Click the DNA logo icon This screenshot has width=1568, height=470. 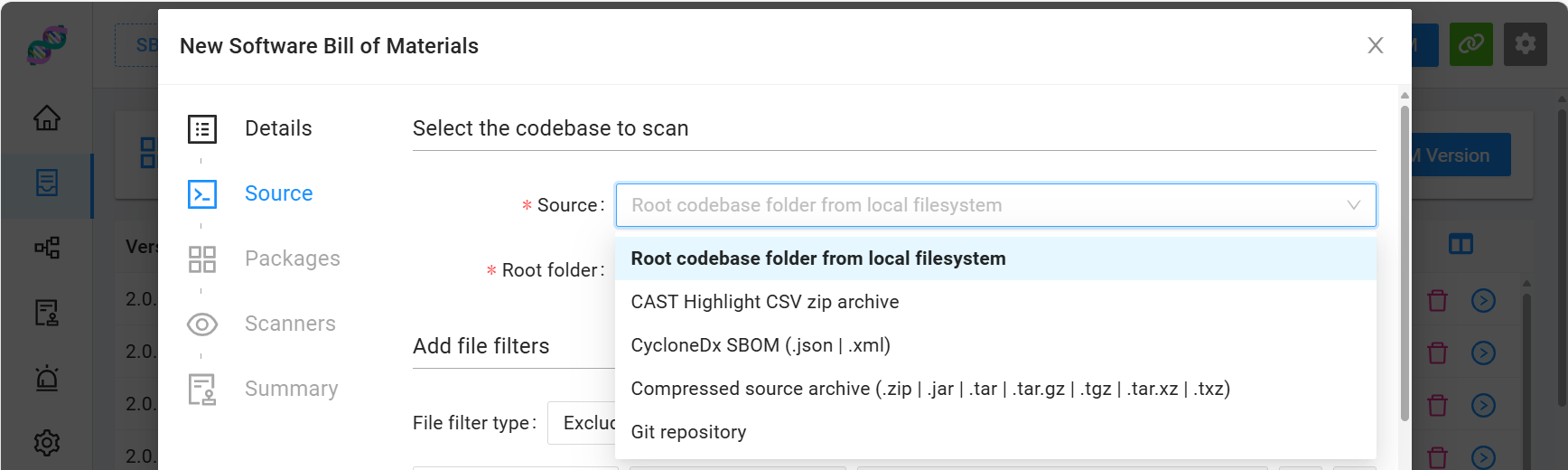47,44
